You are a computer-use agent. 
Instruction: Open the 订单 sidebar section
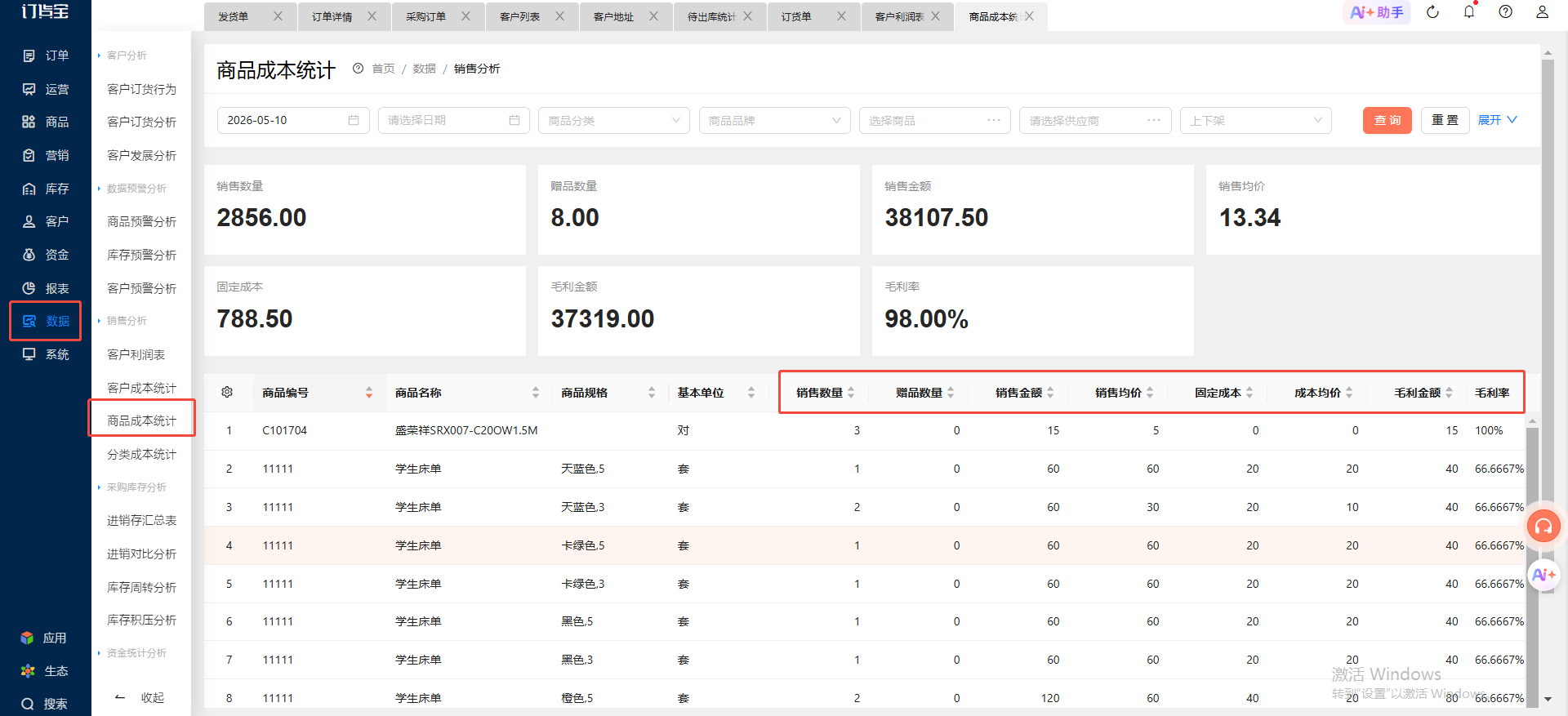tap(46, 56)
